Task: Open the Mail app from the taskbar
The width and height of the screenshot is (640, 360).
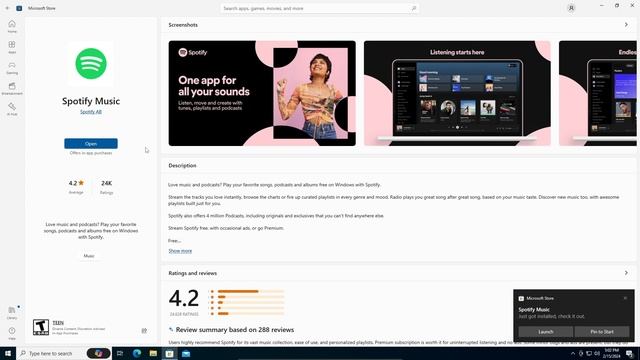Action: (x=186, y=353)
